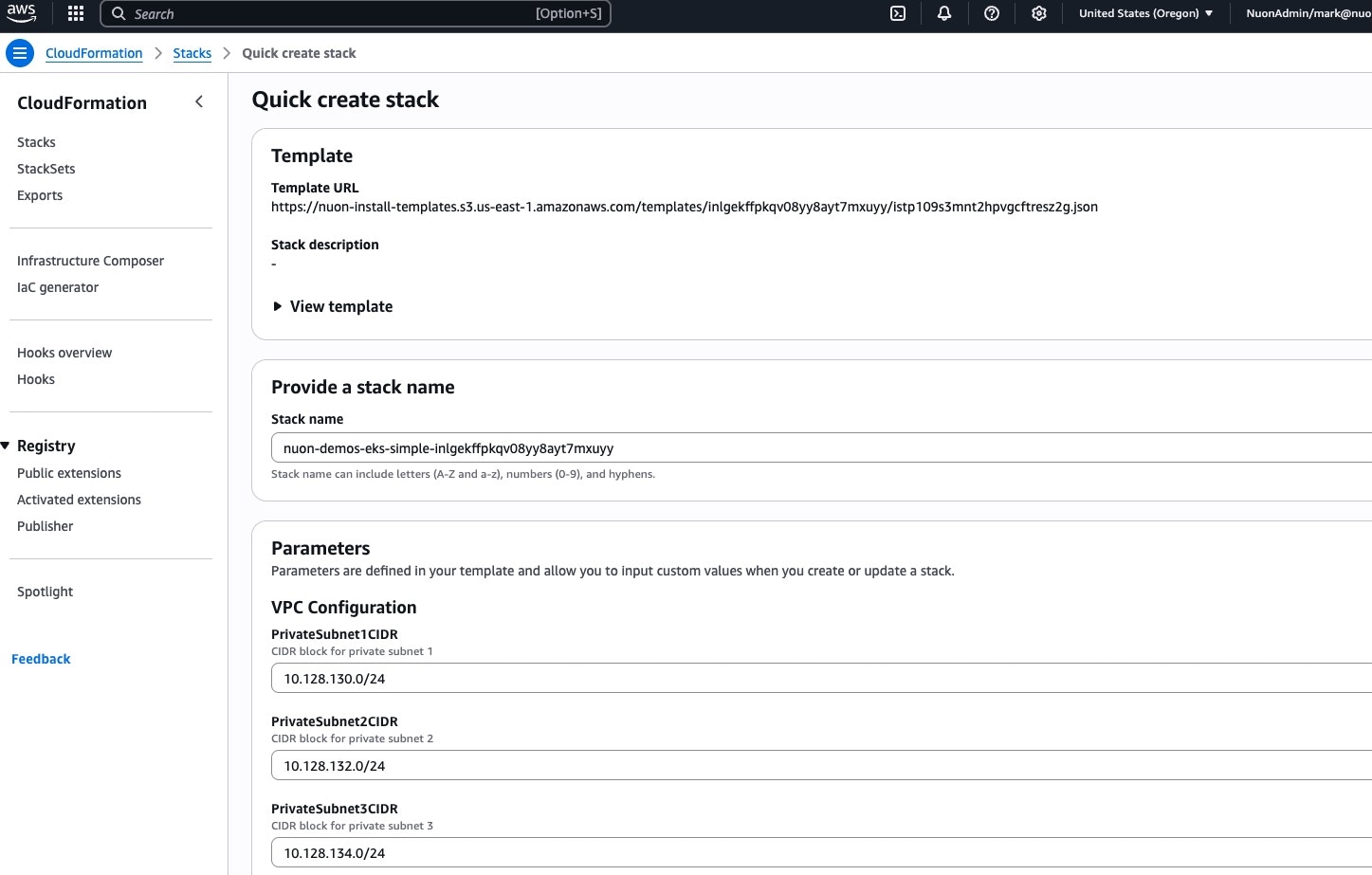Screen dimensions: 1372x875
Task: Open the NuonAdmin account menu
Action: click(x=1308, y=13)
